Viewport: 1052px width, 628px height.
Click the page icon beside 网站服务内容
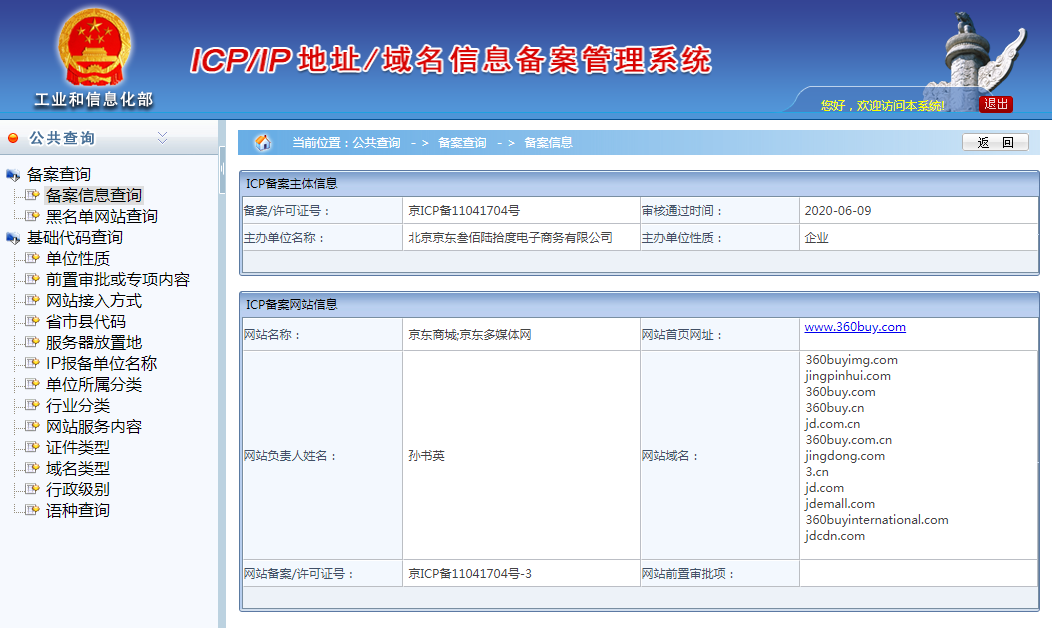point(32,425)
